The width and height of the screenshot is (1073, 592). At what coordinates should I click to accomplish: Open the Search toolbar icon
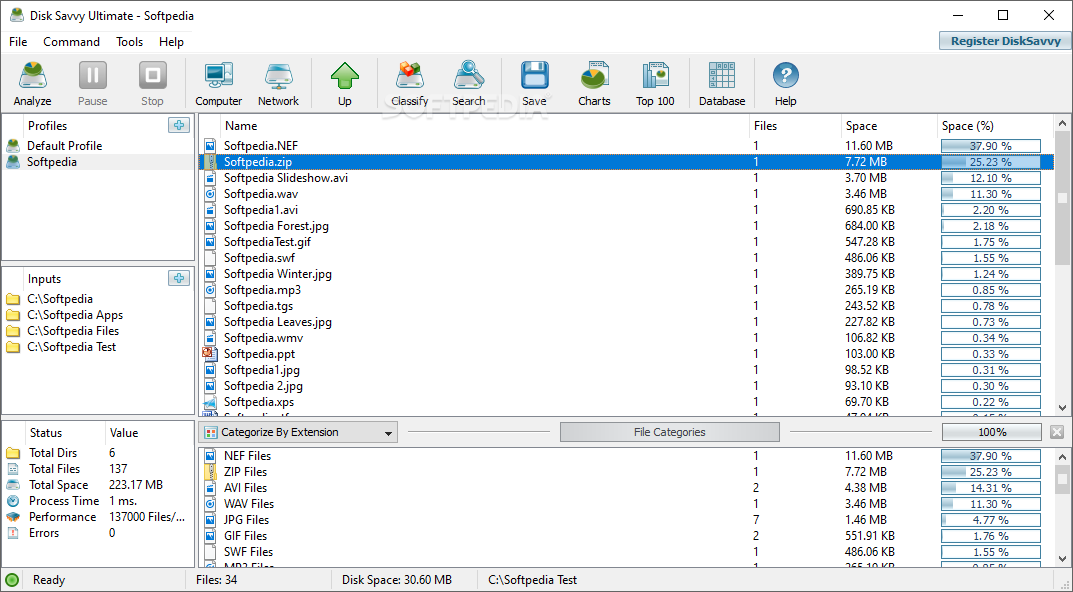[x=468, y=75]
